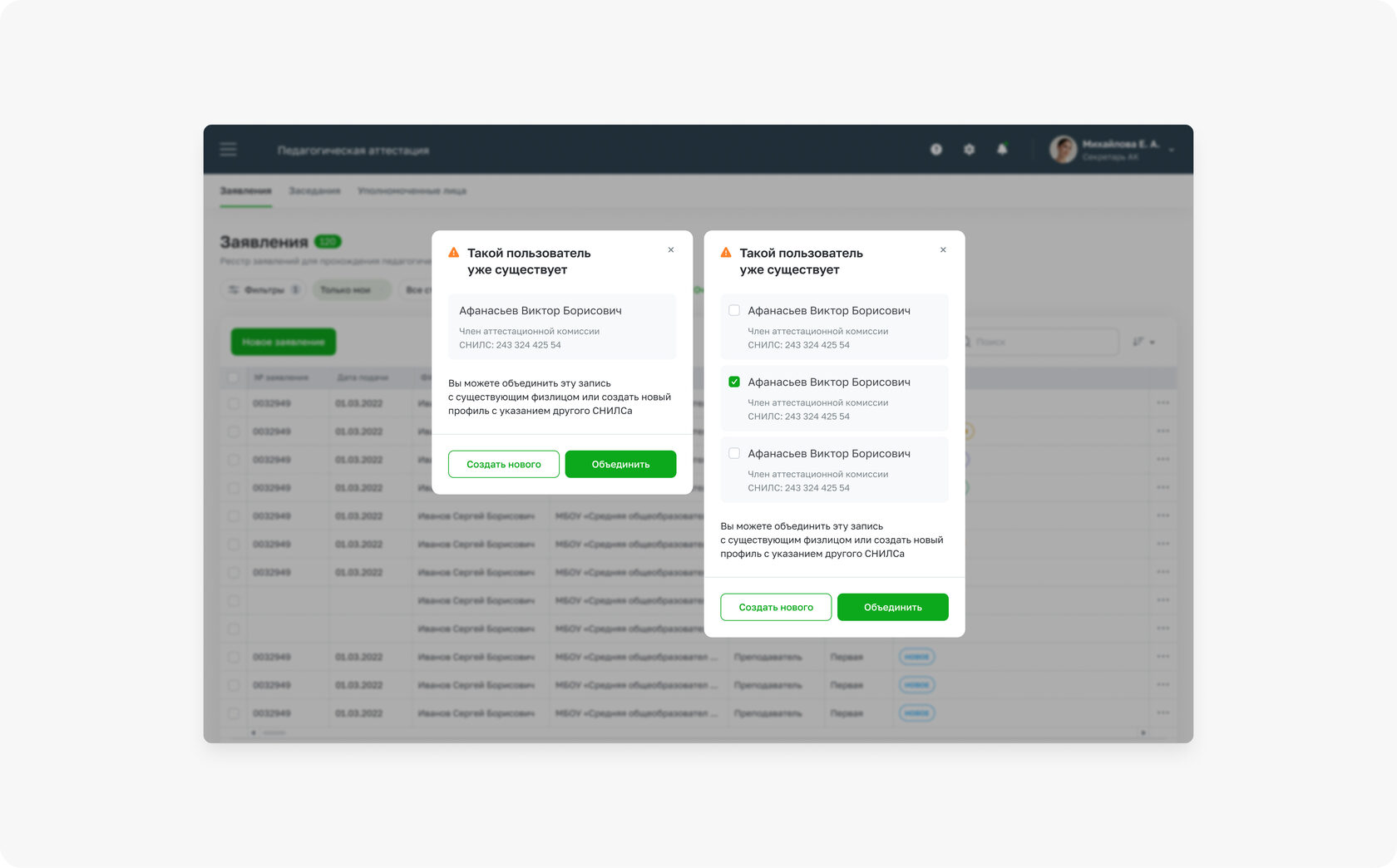Click the "Создать нового" button in right dialog
1397x868 pixels.
coord(776,607)
